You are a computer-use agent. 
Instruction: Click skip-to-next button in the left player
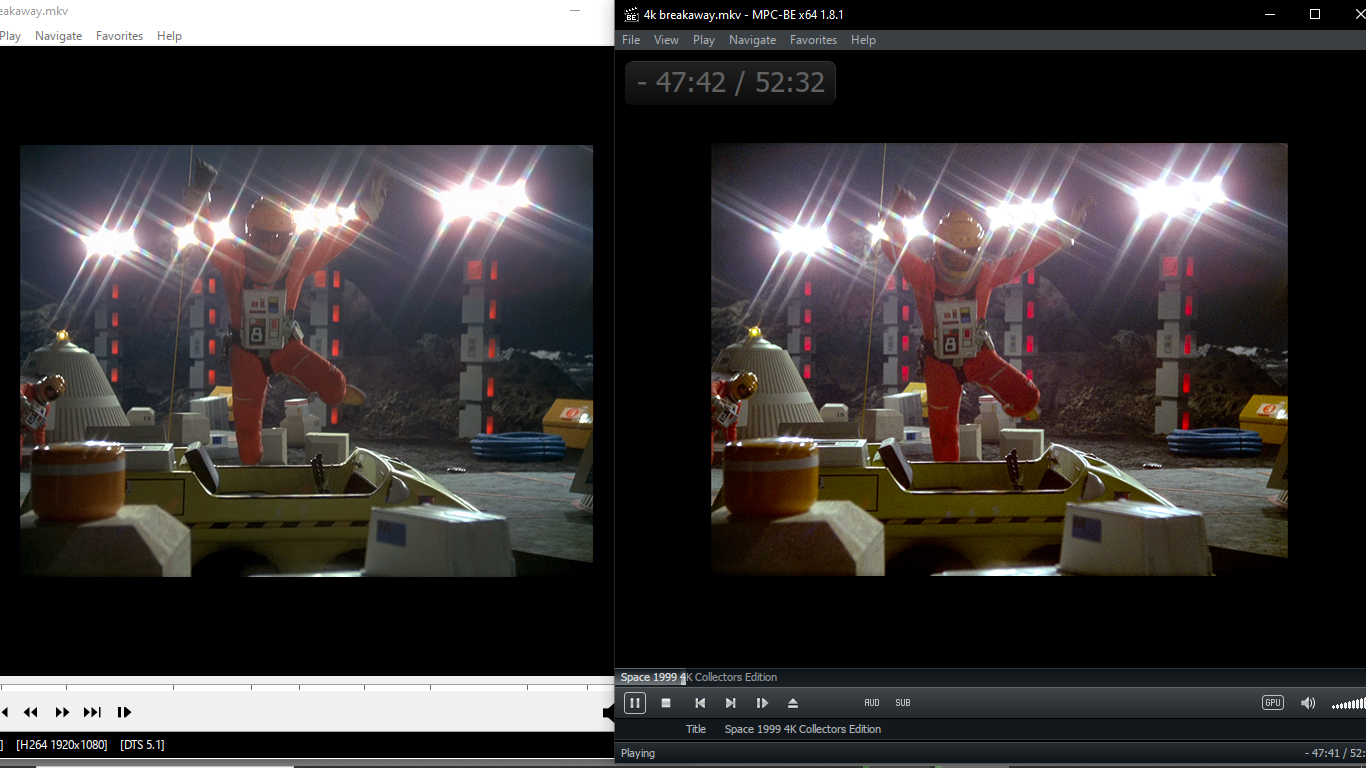click(x=92, y=712)
